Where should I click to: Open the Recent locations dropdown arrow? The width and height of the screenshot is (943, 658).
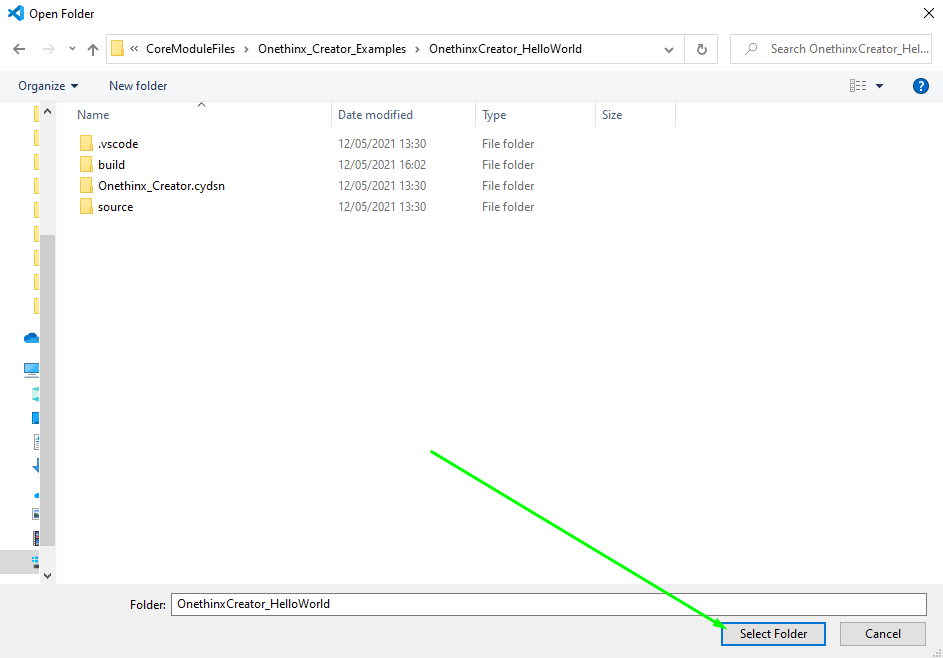[x=72, y=49]
